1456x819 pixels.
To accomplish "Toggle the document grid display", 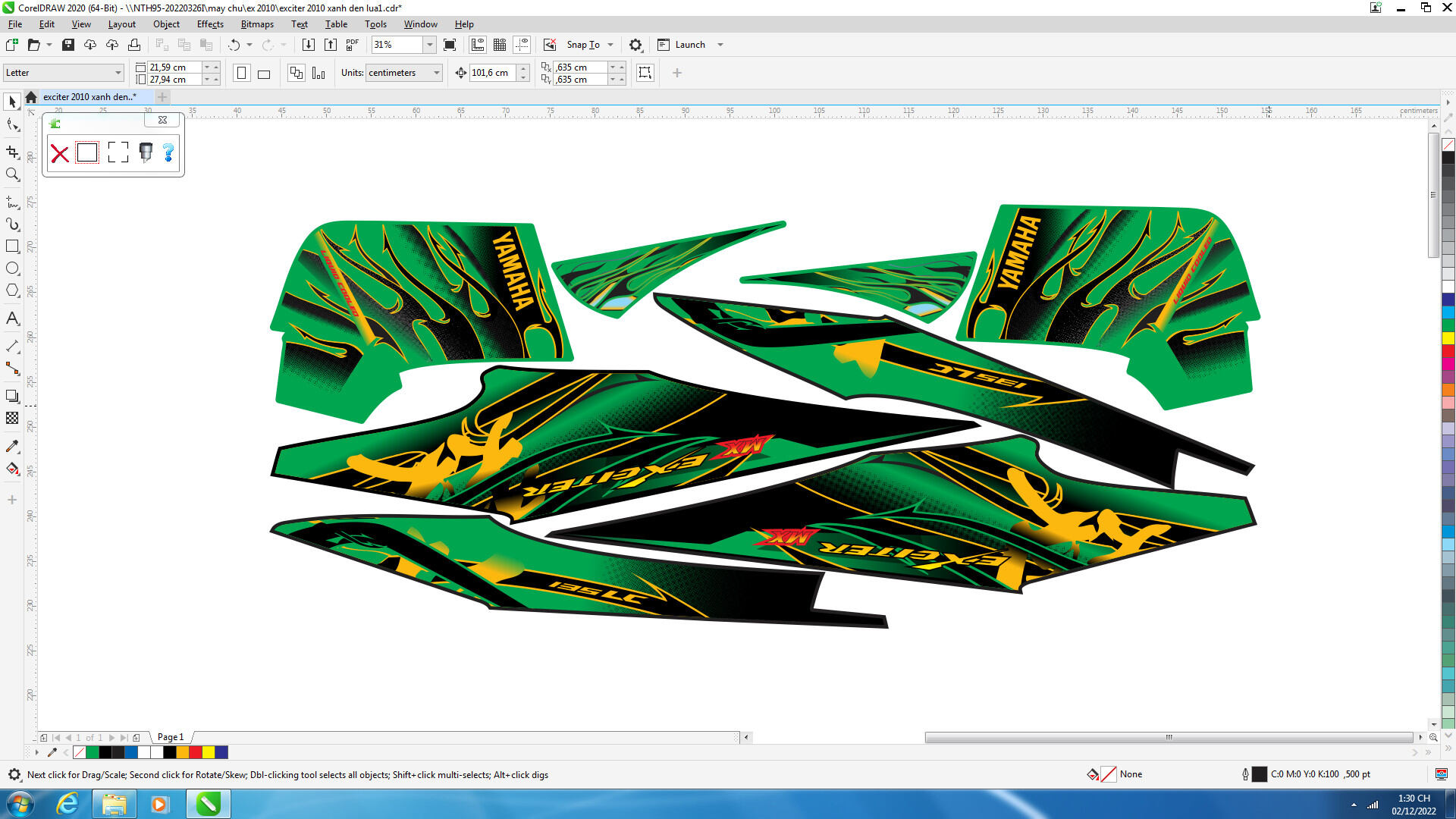I will 500,45.
